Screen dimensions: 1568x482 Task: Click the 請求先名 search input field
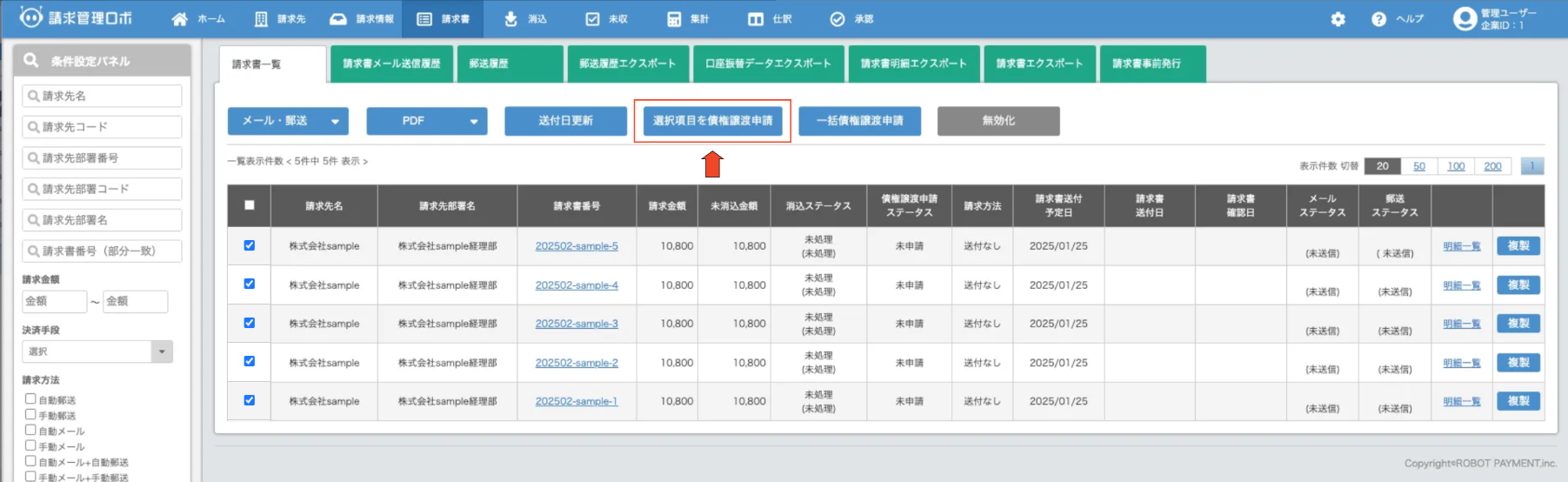102,96
